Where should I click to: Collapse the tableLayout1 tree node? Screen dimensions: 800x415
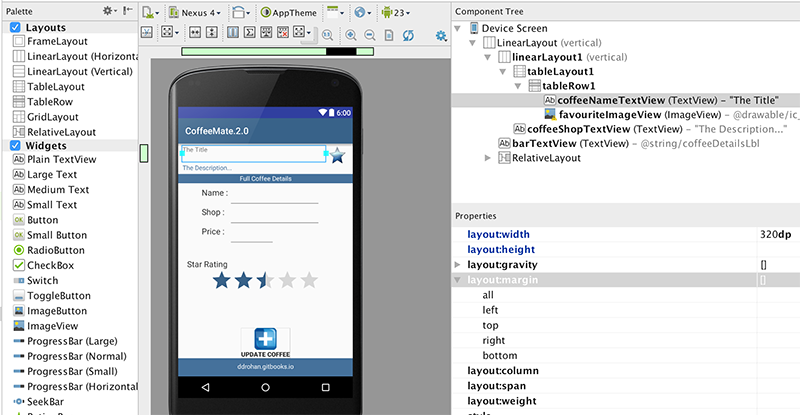point(503,71)
